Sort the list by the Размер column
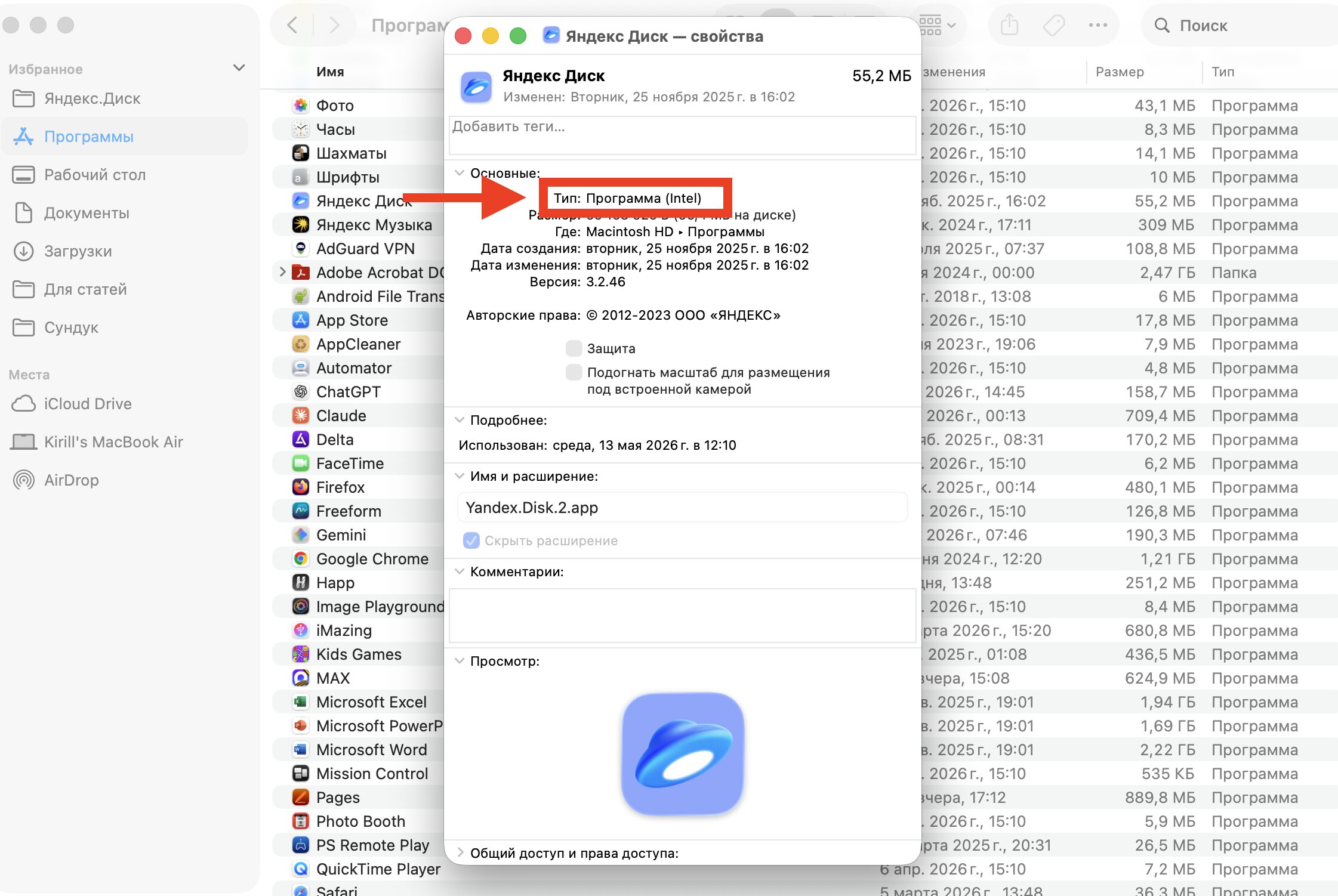Viewport: 1338px width, 896px height. click(x=1120, y=72)
